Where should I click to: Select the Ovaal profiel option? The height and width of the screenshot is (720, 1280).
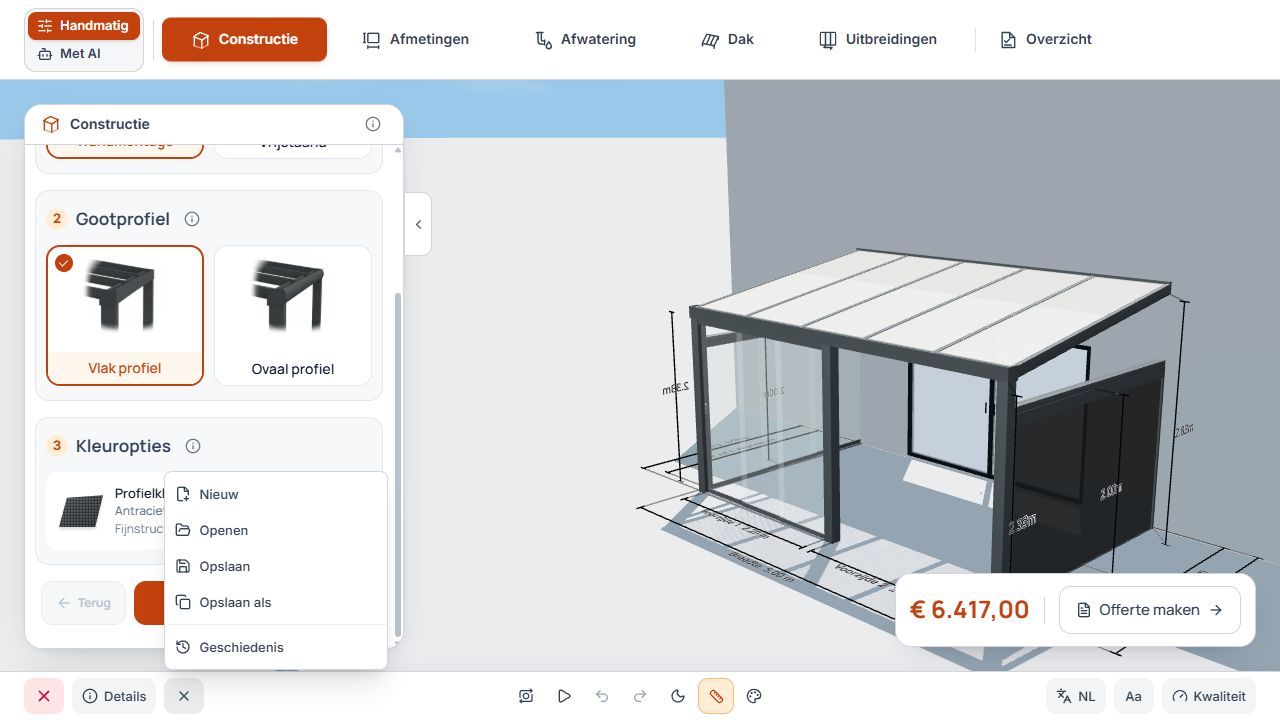(x=293, y=316)
